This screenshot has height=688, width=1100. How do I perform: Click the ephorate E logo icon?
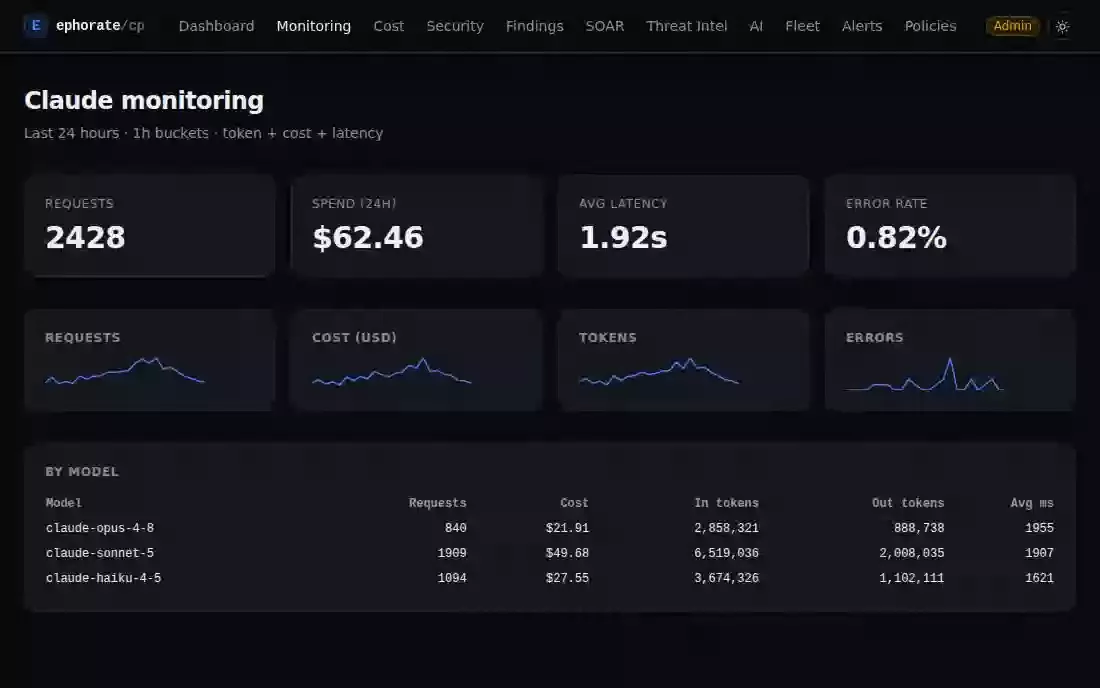pyautogui.click(x=35, y=26)
